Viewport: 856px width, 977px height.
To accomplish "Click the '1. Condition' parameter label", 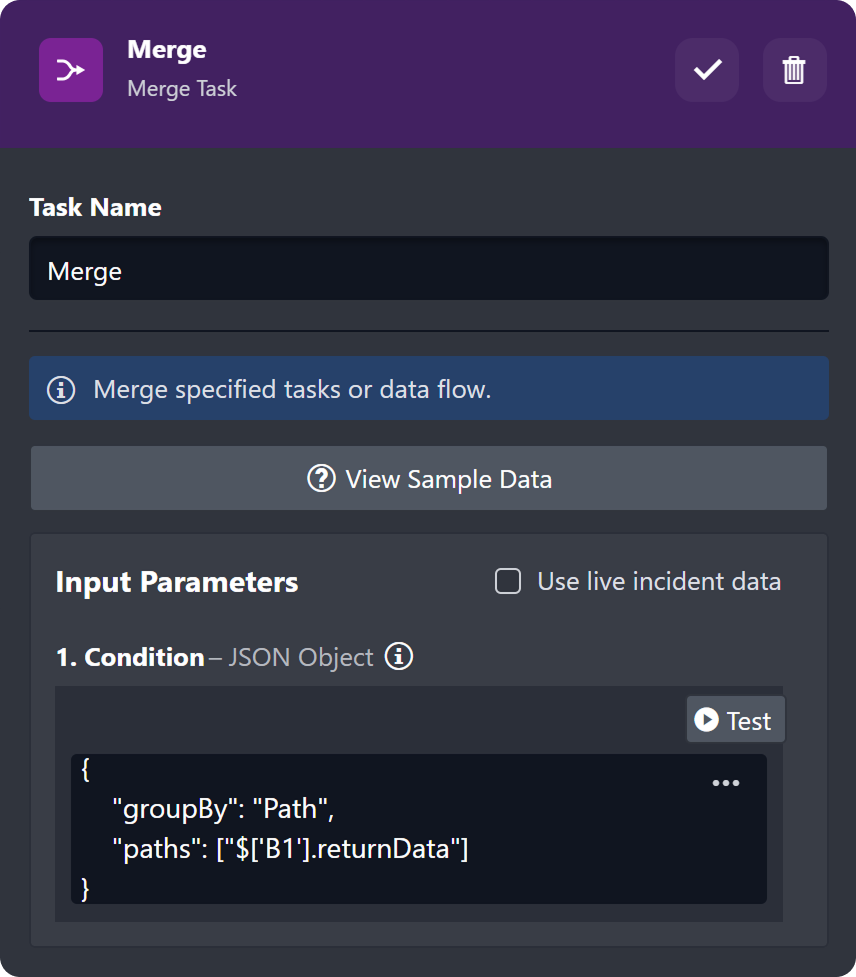I will 130,657.
